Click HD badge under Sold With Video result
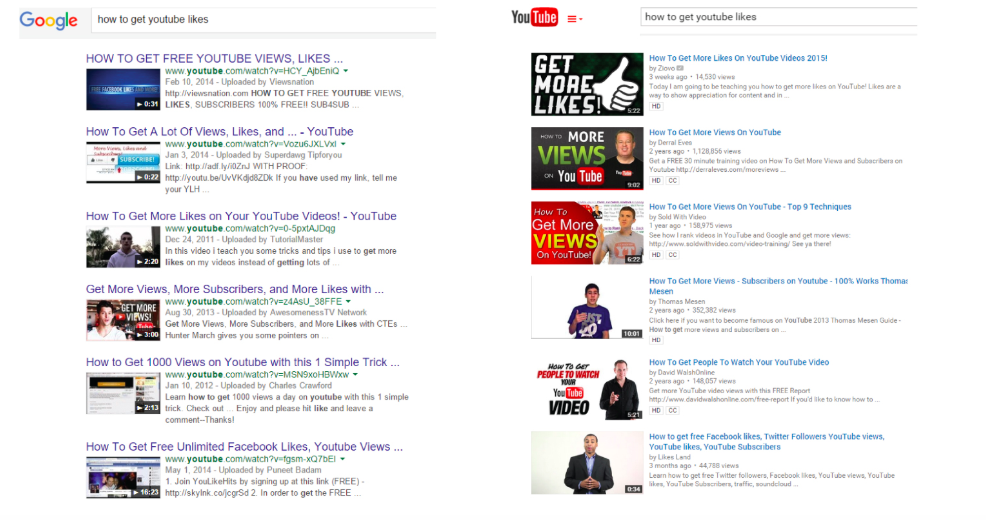986x520 pixels. coord(656,255)
